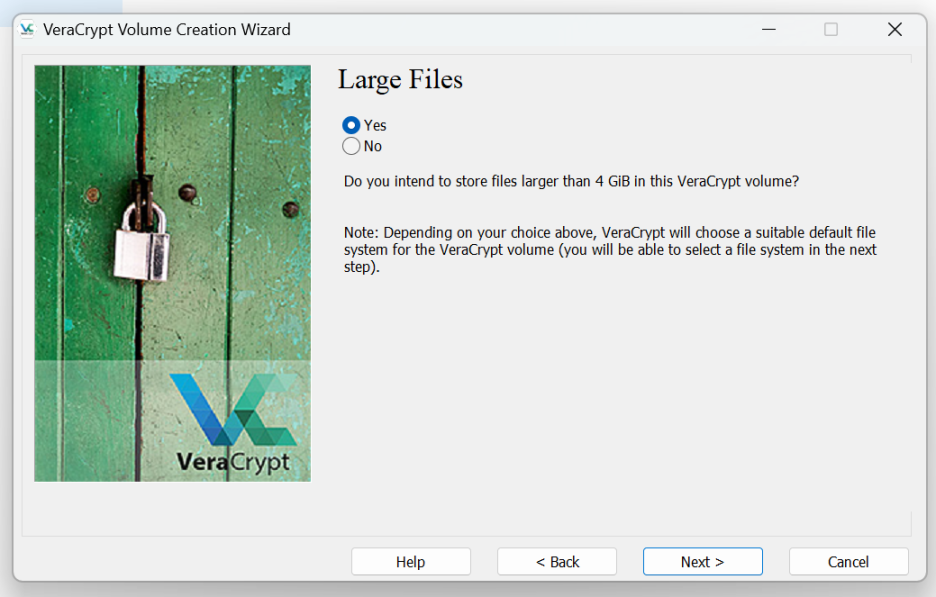Click the Note about default file system
This screenshot has height=597, width=936.
(610, 250)
